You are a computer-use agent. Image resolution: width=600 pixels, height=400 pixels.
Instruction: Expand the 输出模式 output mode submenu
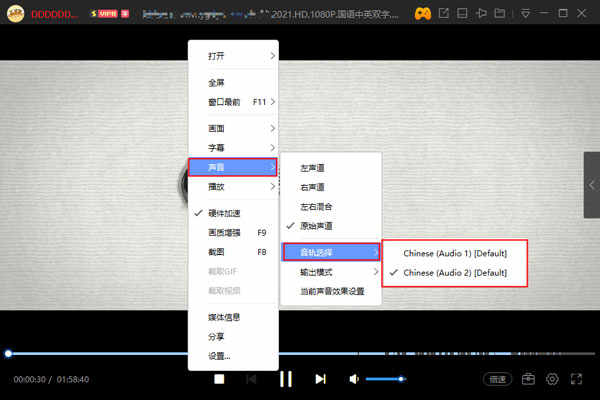click(x=331, y=272)
